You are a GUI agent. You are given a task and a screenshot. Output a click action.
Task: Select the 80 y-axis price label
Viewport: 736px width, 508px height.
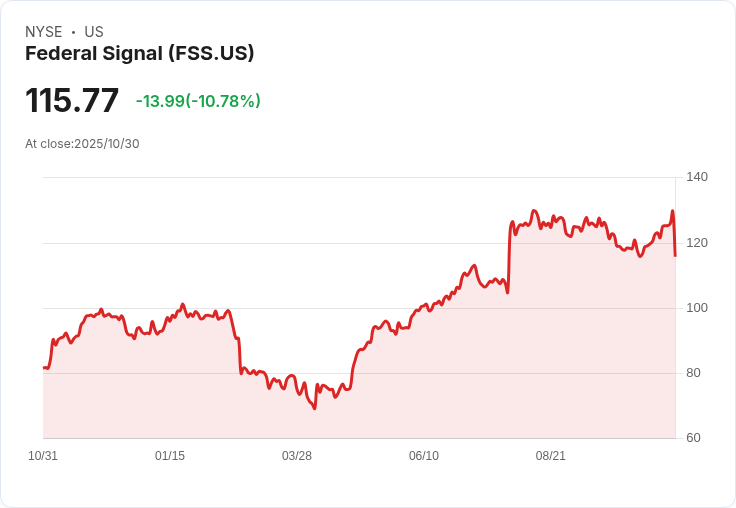coord(693,373)
